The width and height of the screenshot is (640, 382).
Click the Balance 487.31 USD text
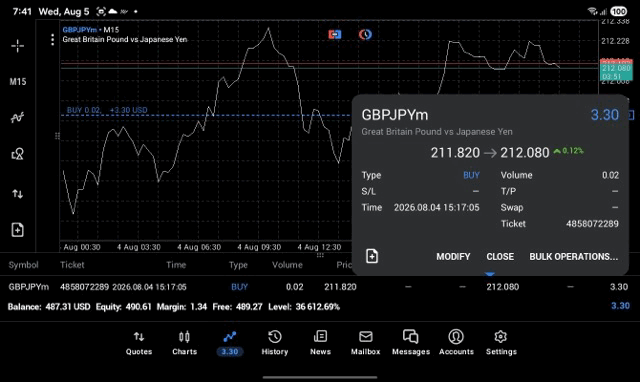pyautogui.click(x=49, y=306)
